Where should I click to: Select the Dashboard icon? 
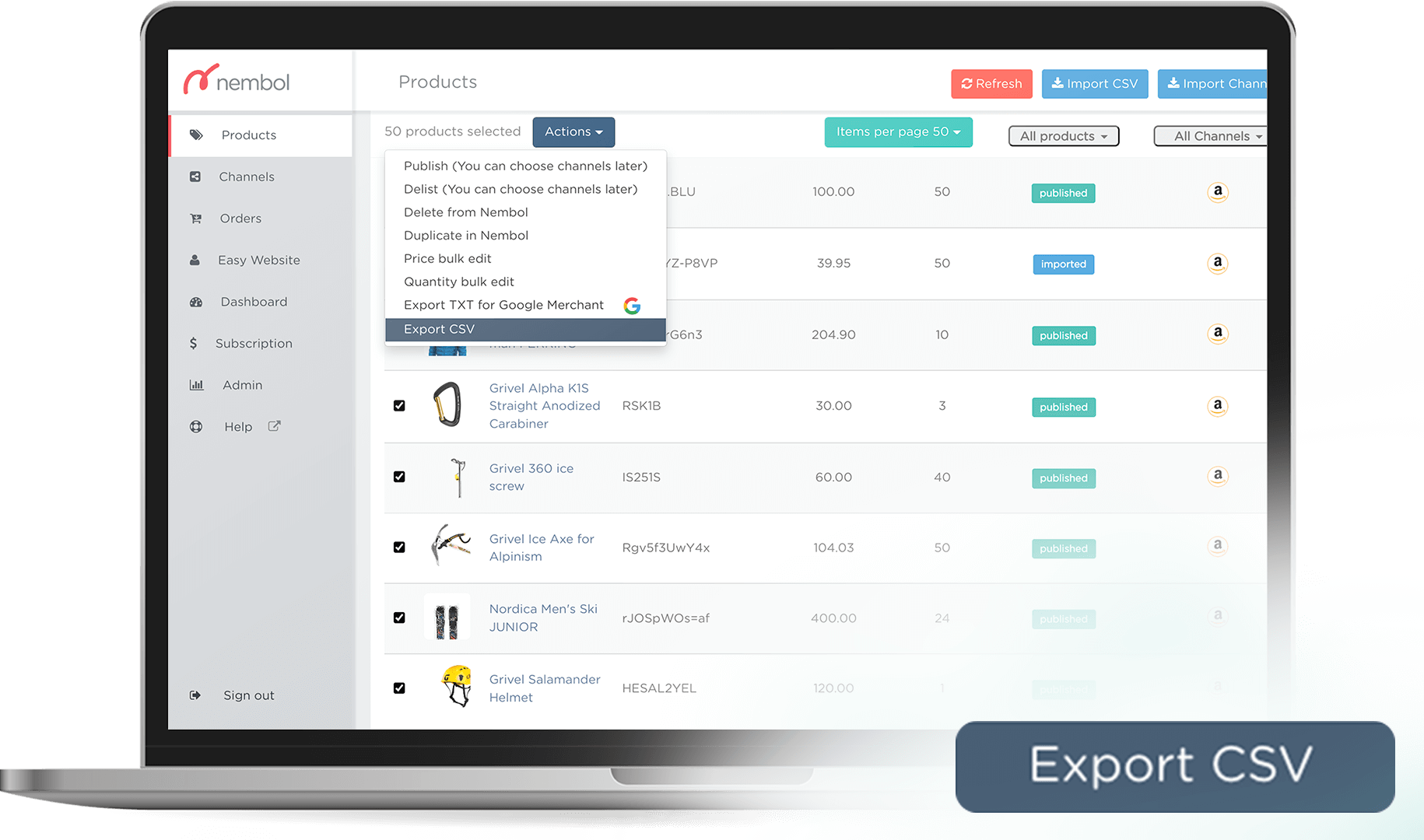197,302
